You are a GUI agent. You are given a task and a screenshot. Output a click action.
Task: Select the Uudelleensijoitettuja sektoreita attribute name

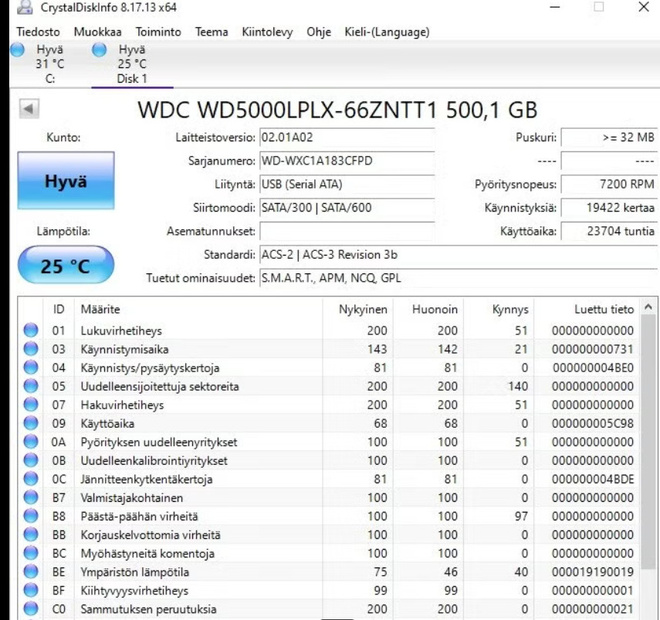point(160,386)
